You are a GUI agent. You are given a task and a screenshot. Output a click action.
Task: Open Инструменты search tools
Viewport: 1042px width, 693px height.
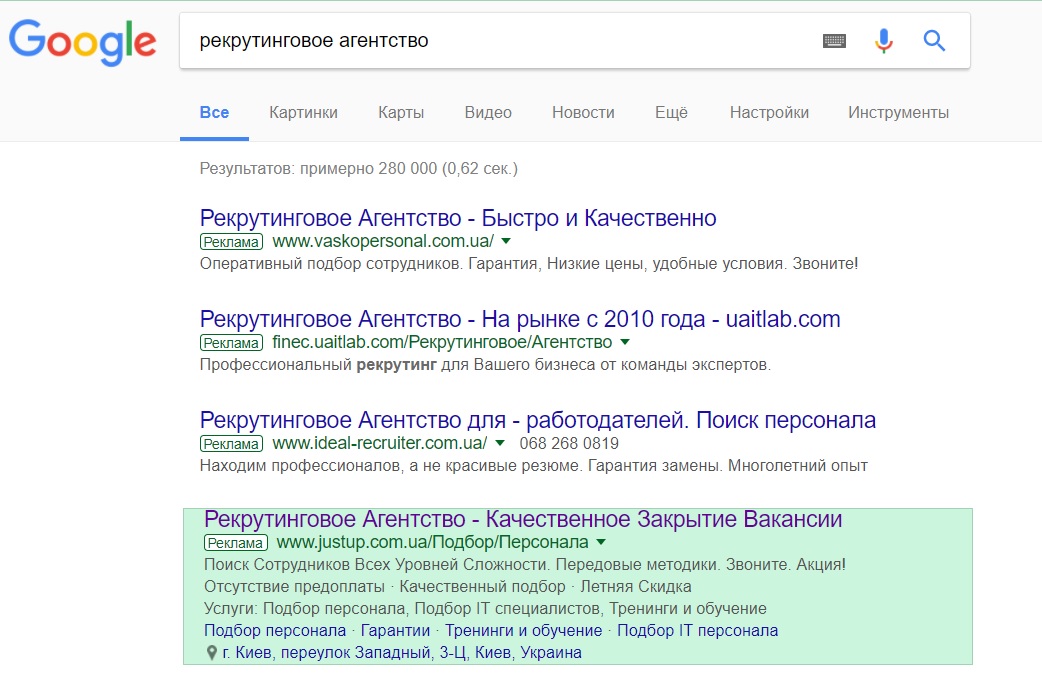click(898, 112)
